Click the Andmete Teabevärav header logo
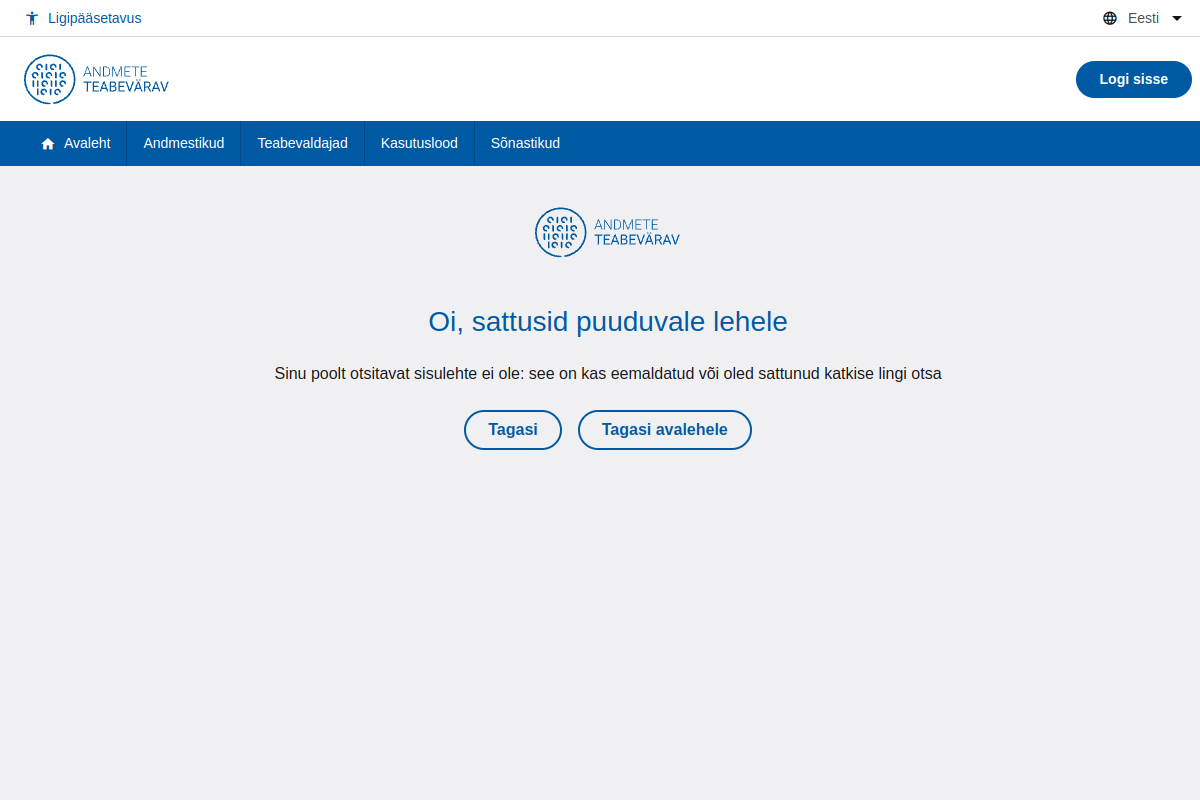The image size is (1200, 800). pyautogui.click(x=97, y=79)
